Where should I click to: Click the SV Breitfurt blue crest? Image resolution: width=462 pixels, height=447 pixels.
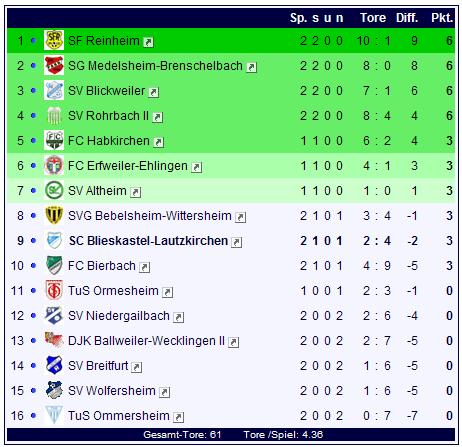coord(54,365)
